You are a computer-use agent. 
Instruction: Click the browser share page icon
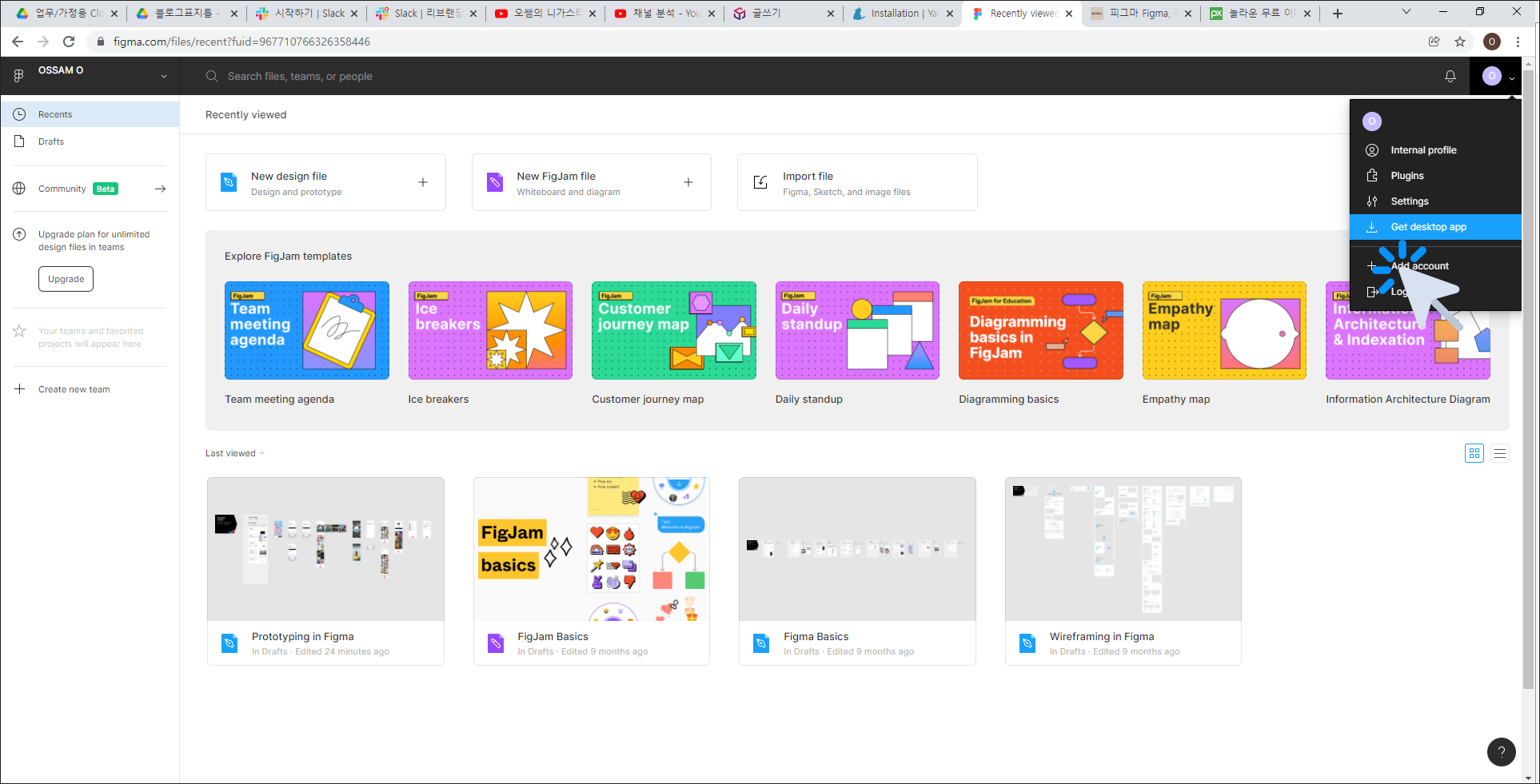pyautogui.click(x=1434, y=42)
